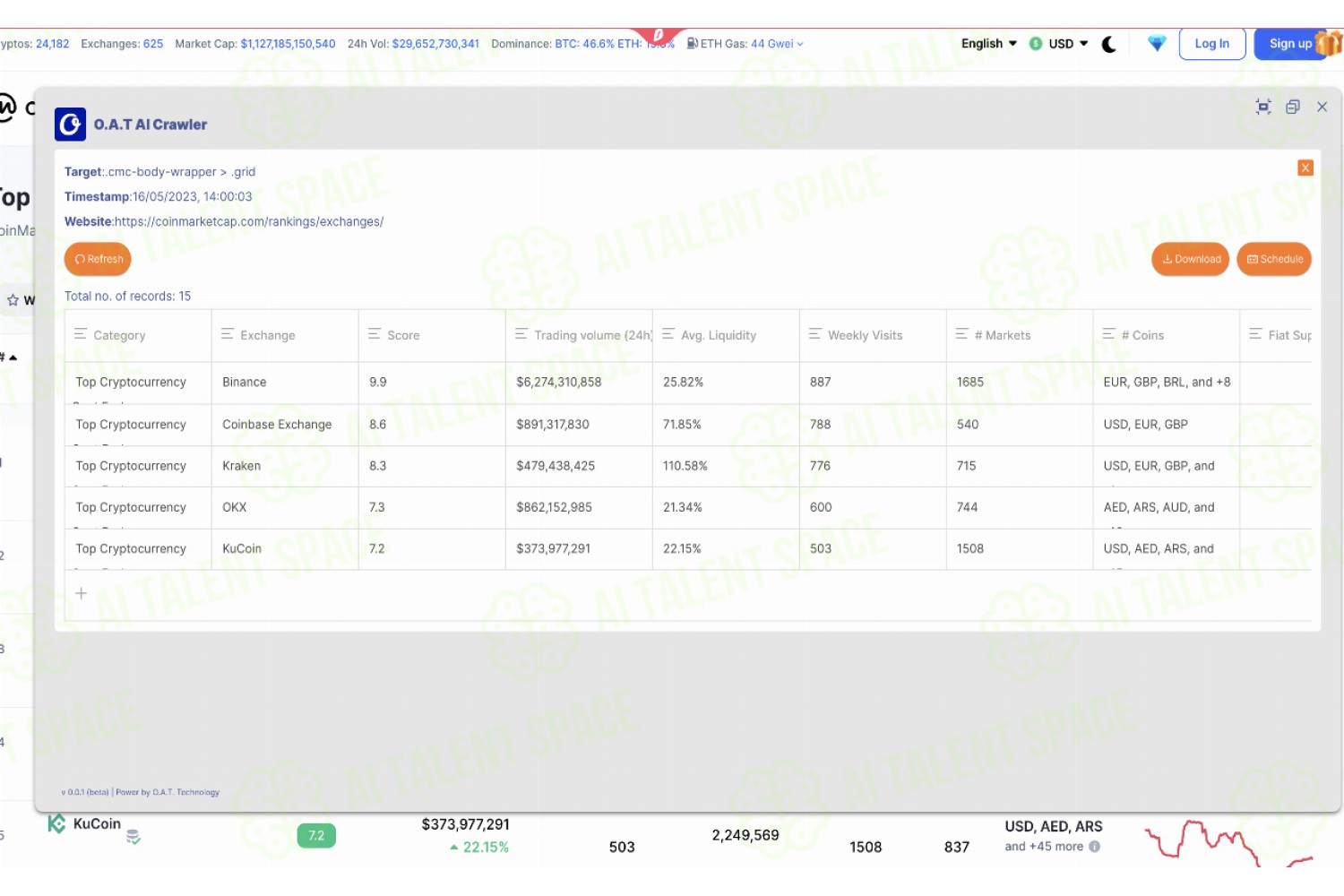Select the OKX cell
This screenshot has height=896, width=1344.
click(285, 507)
